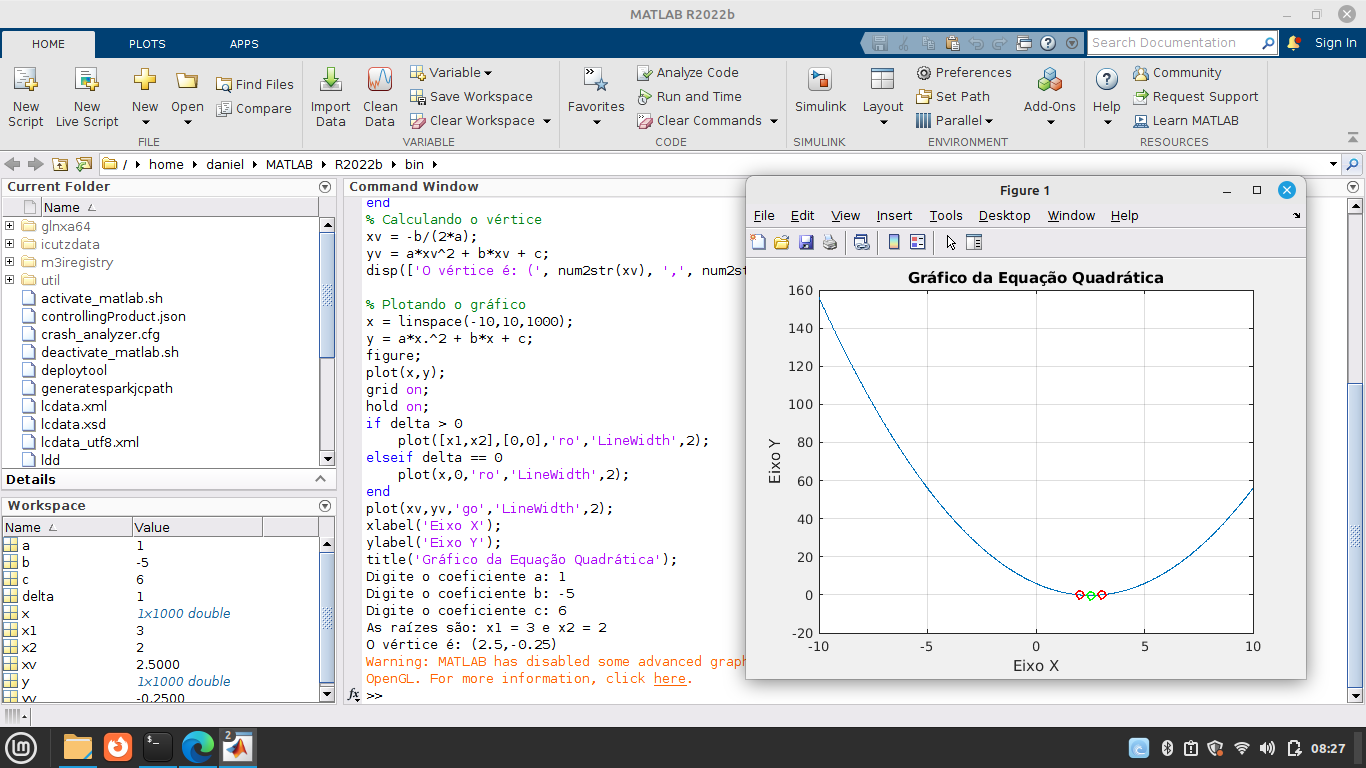The image size is (1366, 768).
Task: Open the File menu in Figure 1
Action: 764,215
